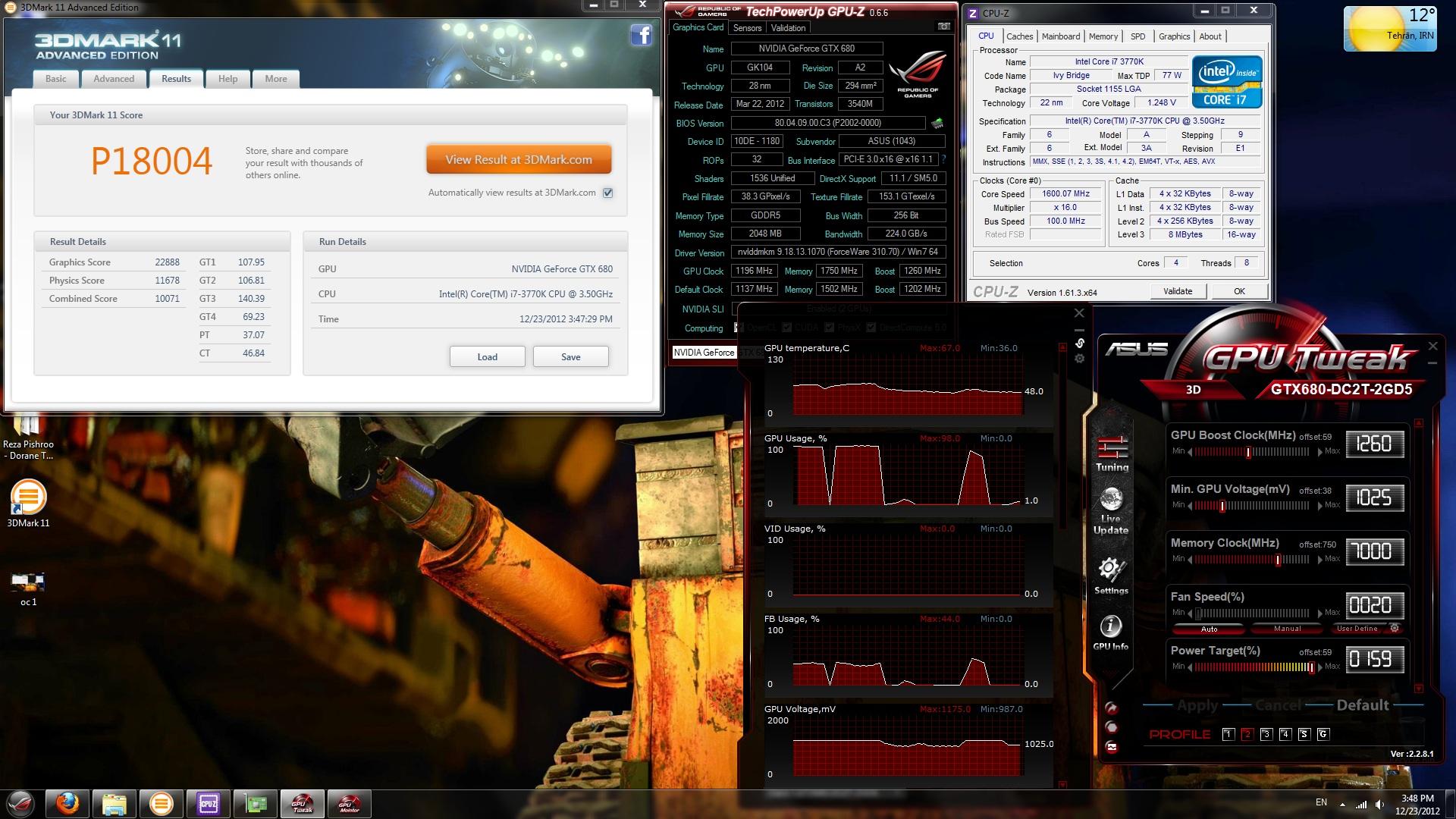Viewport: 1456px width, 819px height.
Task: Open the Tuning panel in GPU Tweak
Action: (1112, 453)
